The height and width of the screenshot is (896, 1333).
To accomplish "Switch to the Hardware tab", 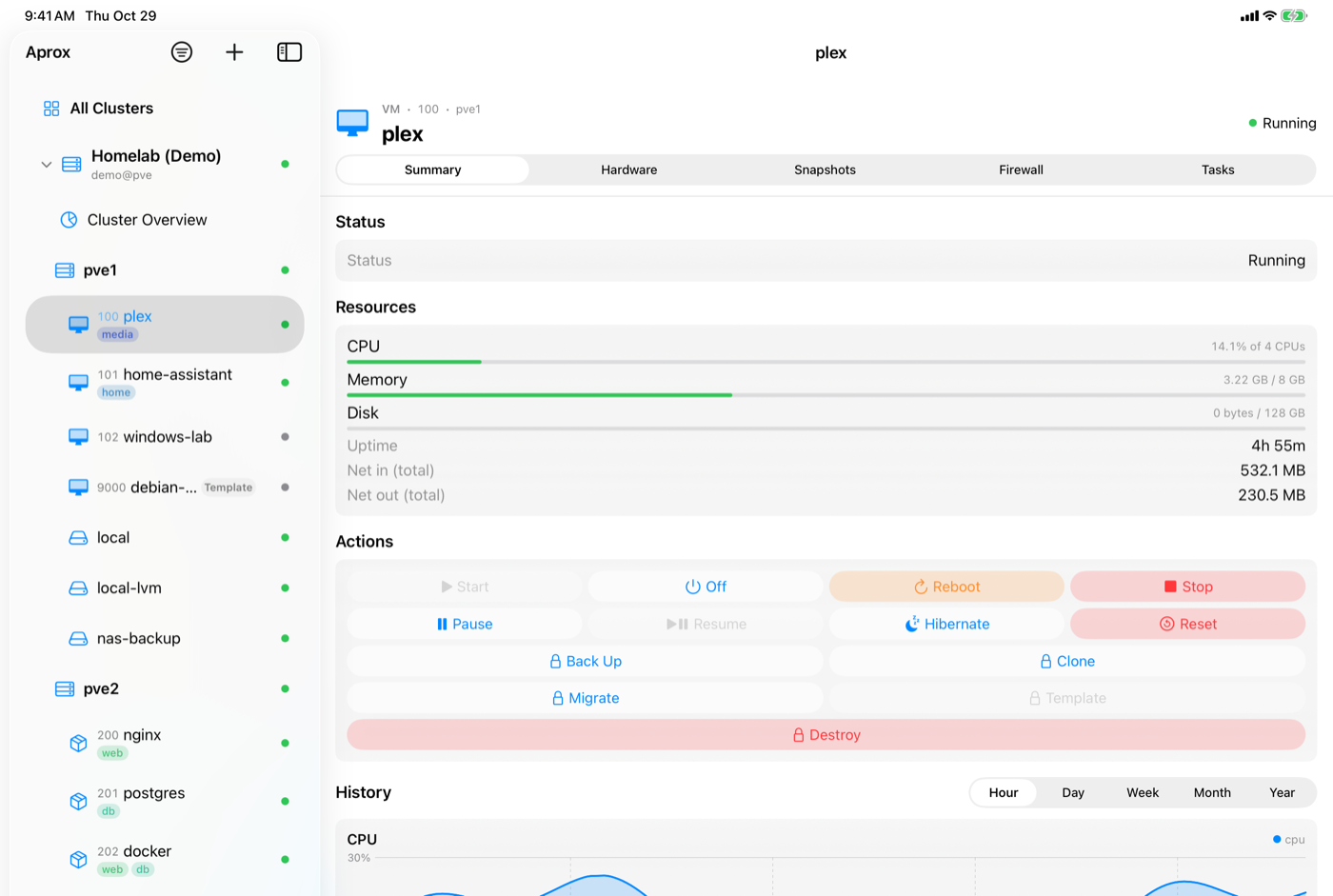I will coord(629,169).
